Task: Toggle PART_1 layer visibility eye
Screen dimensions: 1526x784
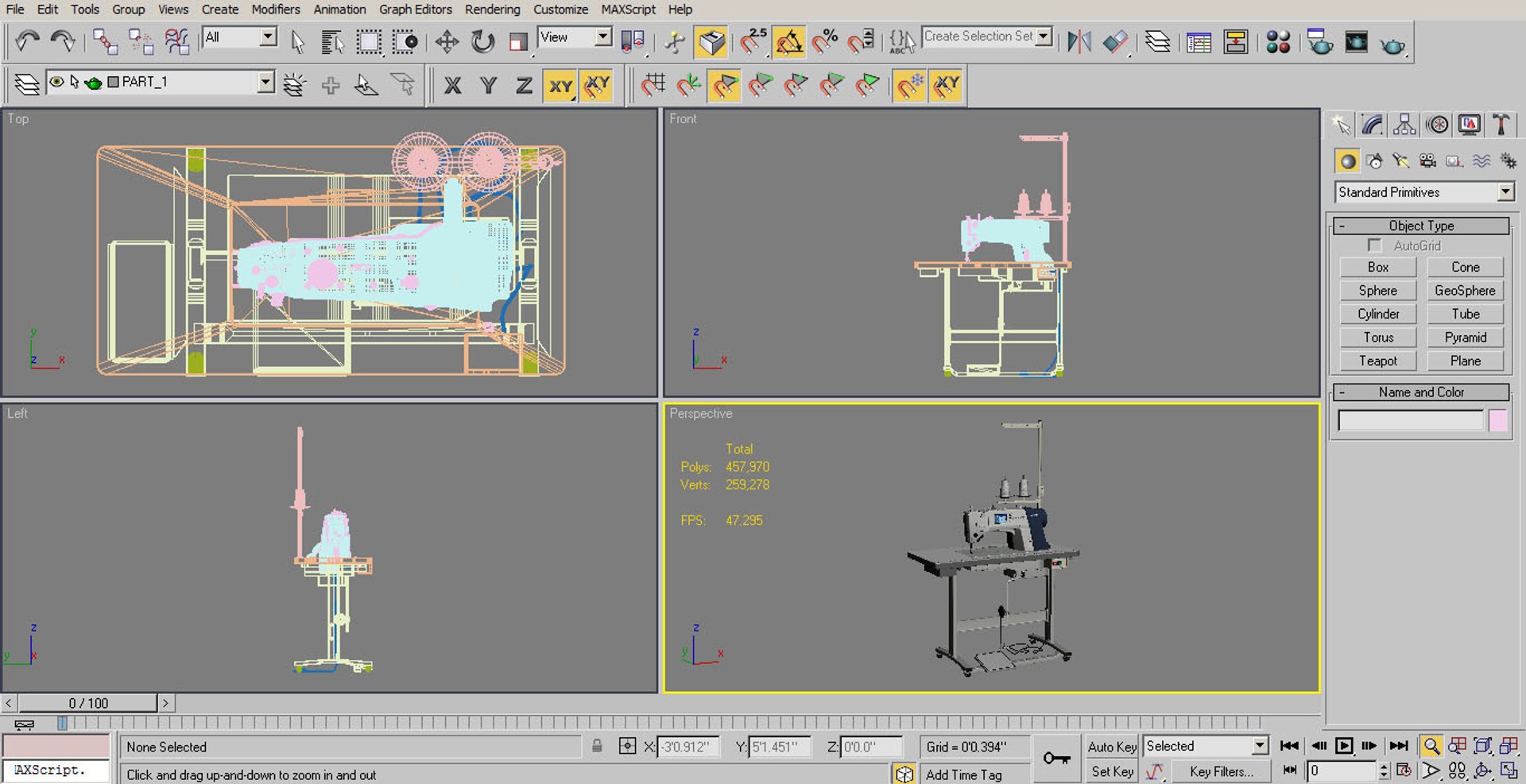Action: (x=56, y=81)
